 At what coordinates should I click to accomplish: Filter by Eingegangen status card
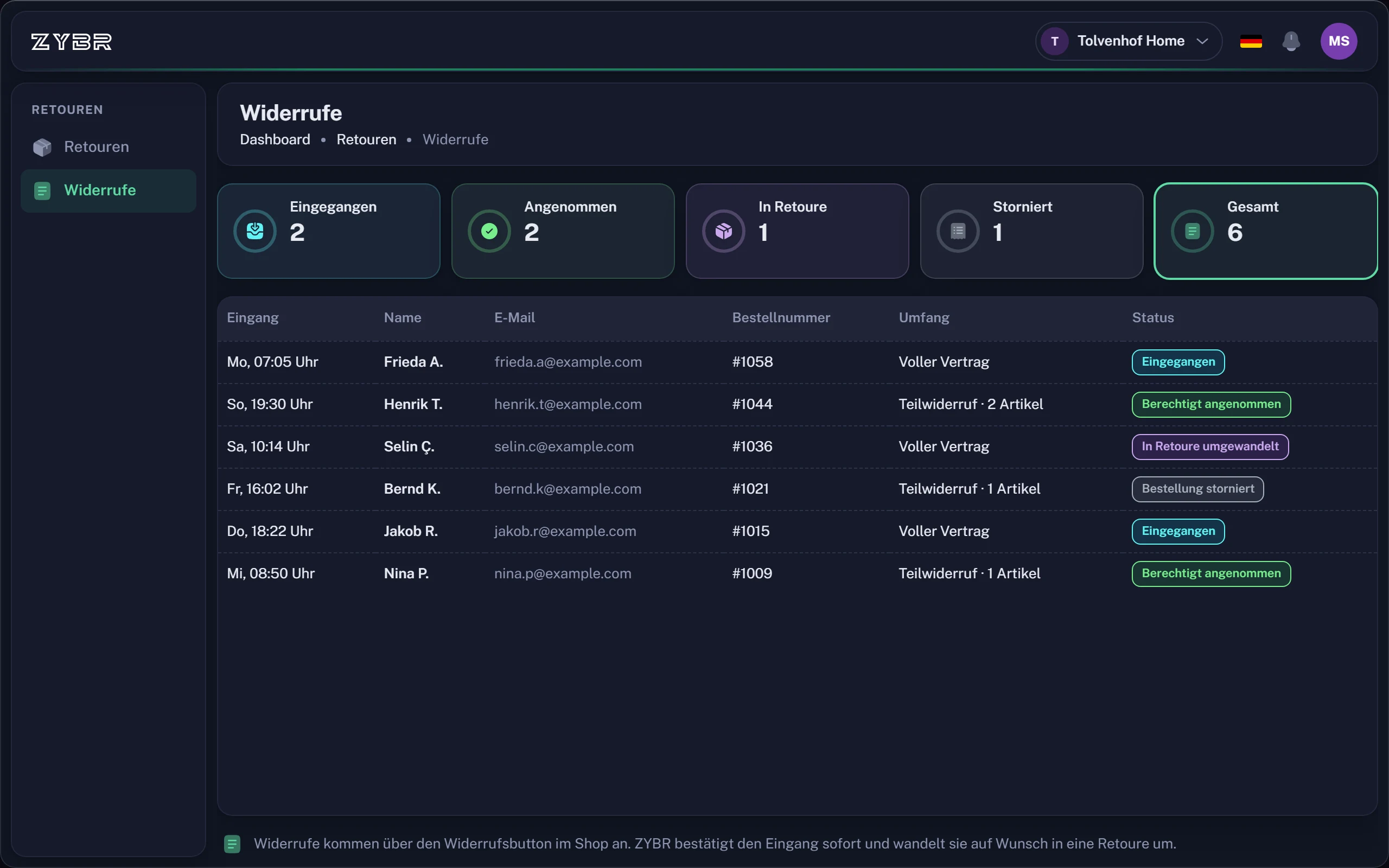(329, 231)
